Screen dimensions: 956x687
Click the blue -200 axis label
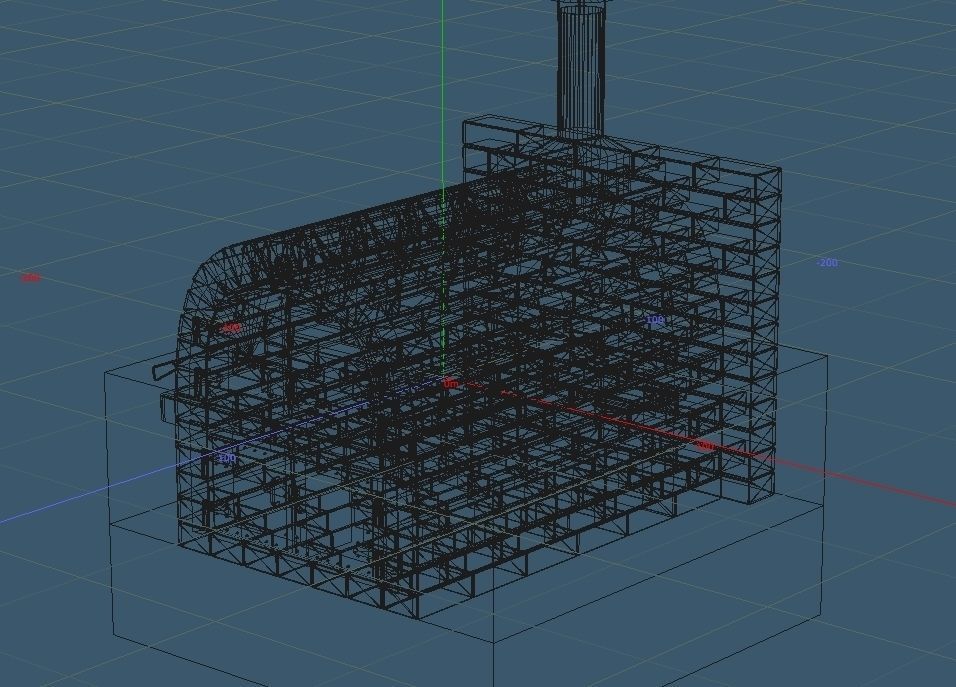click(827, 263)
